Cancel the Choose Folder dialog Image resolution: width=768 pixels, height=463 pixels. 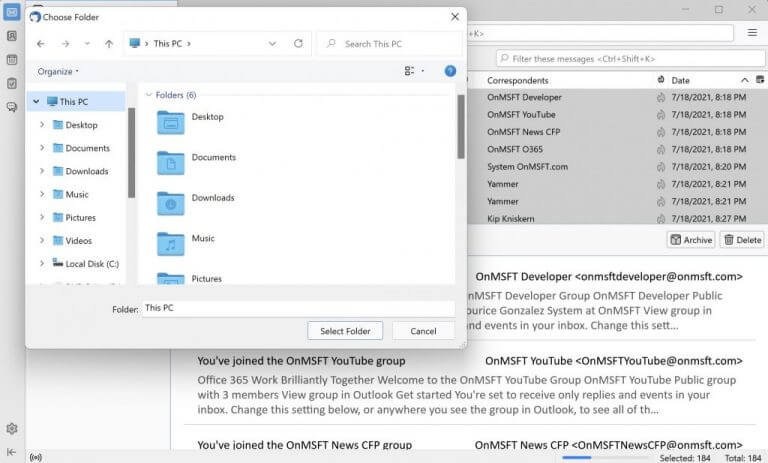point(423,331)
